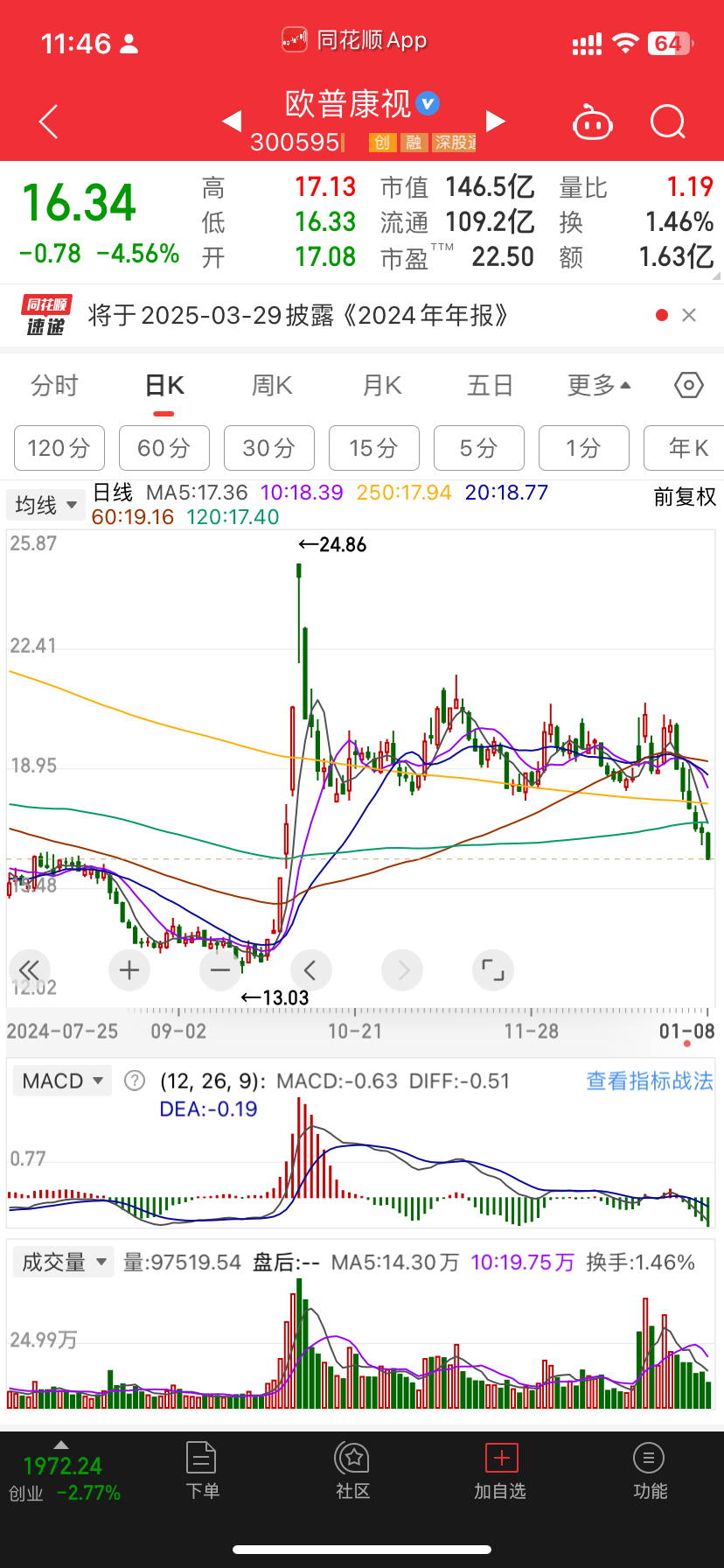Tap the DEA:-0.19 value
The image size is (724, 1568).
(208, 1109)
